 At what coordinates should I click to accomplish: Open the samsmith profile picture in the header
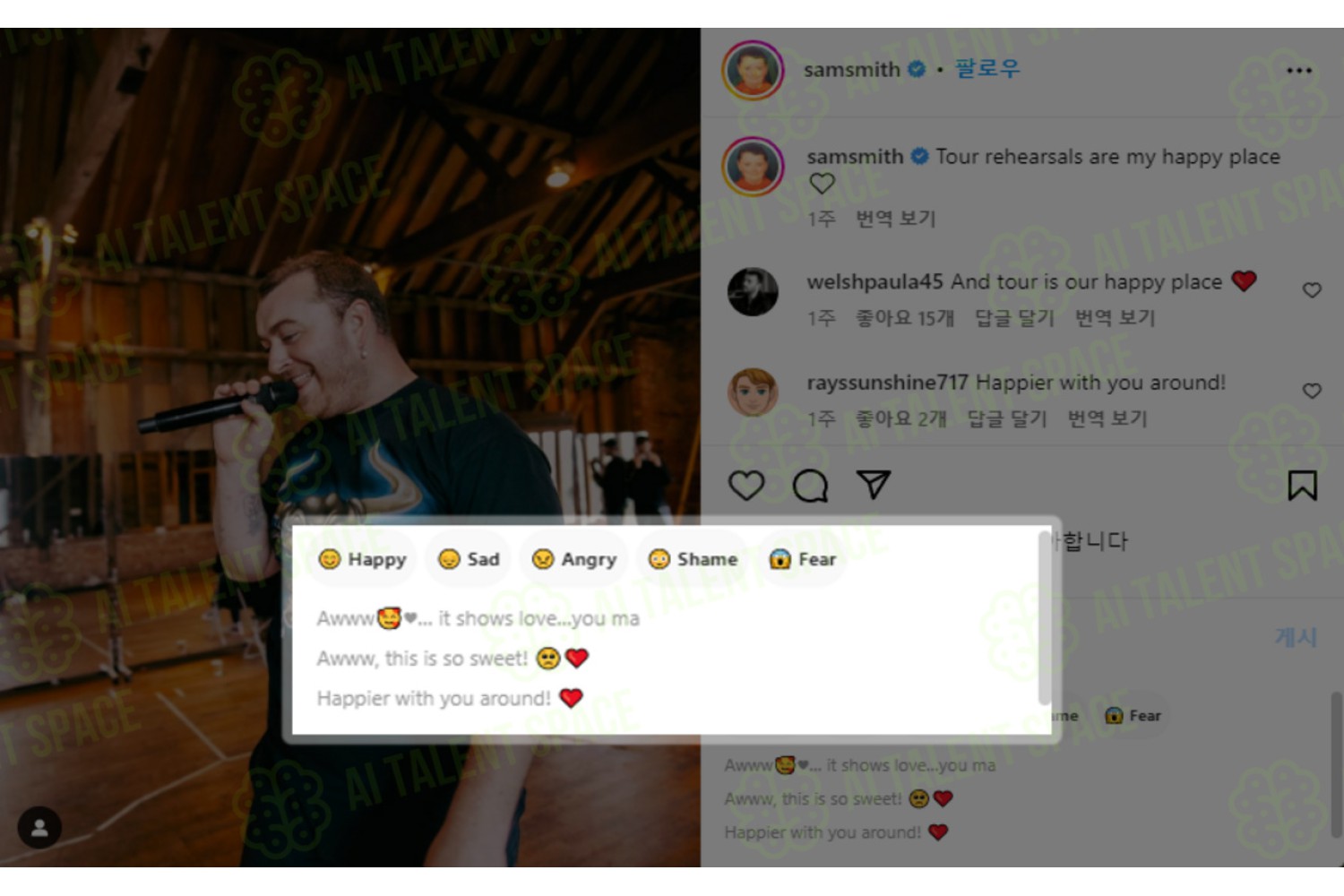(x=753, y=70)
